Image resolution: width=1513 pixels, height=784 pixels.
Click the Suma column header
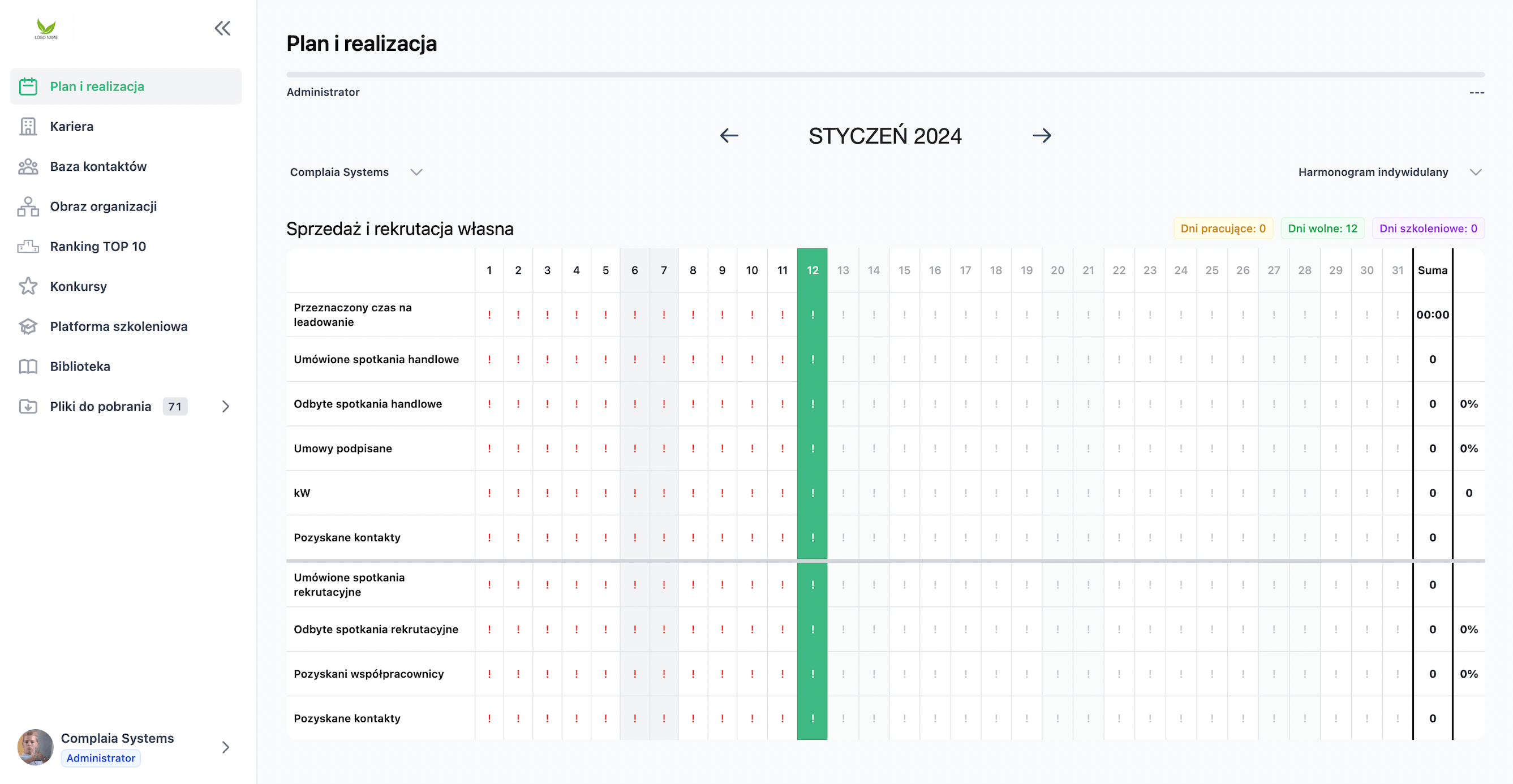(x=1433, y=270)
